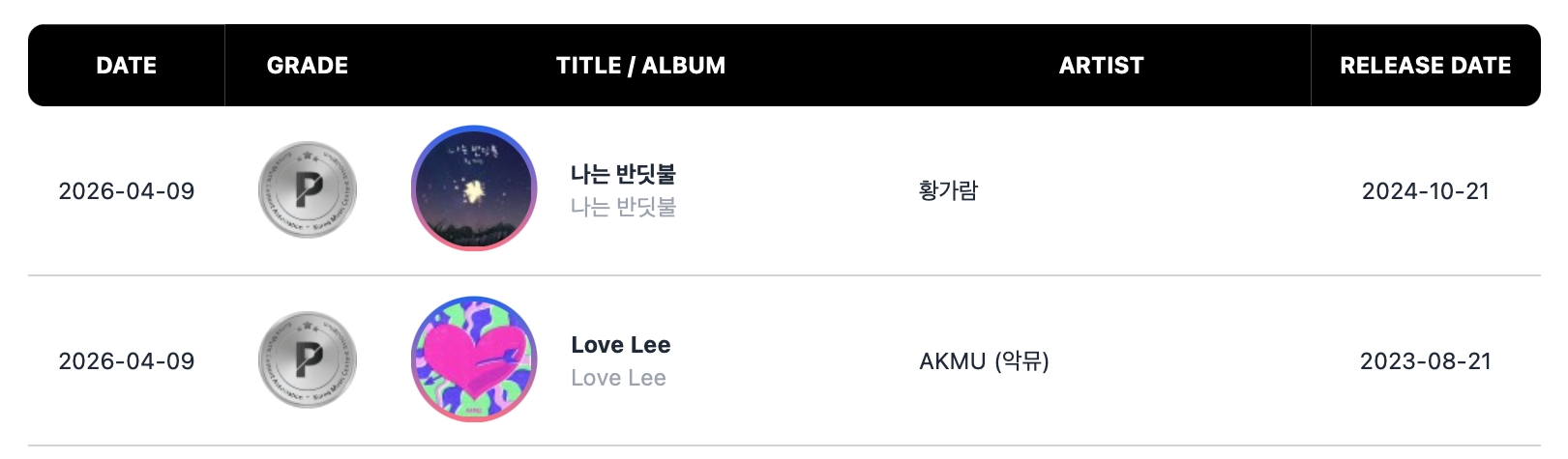Open artist 황가람
This screenshot has width=1568, height=459.
[x=948, y=190]
